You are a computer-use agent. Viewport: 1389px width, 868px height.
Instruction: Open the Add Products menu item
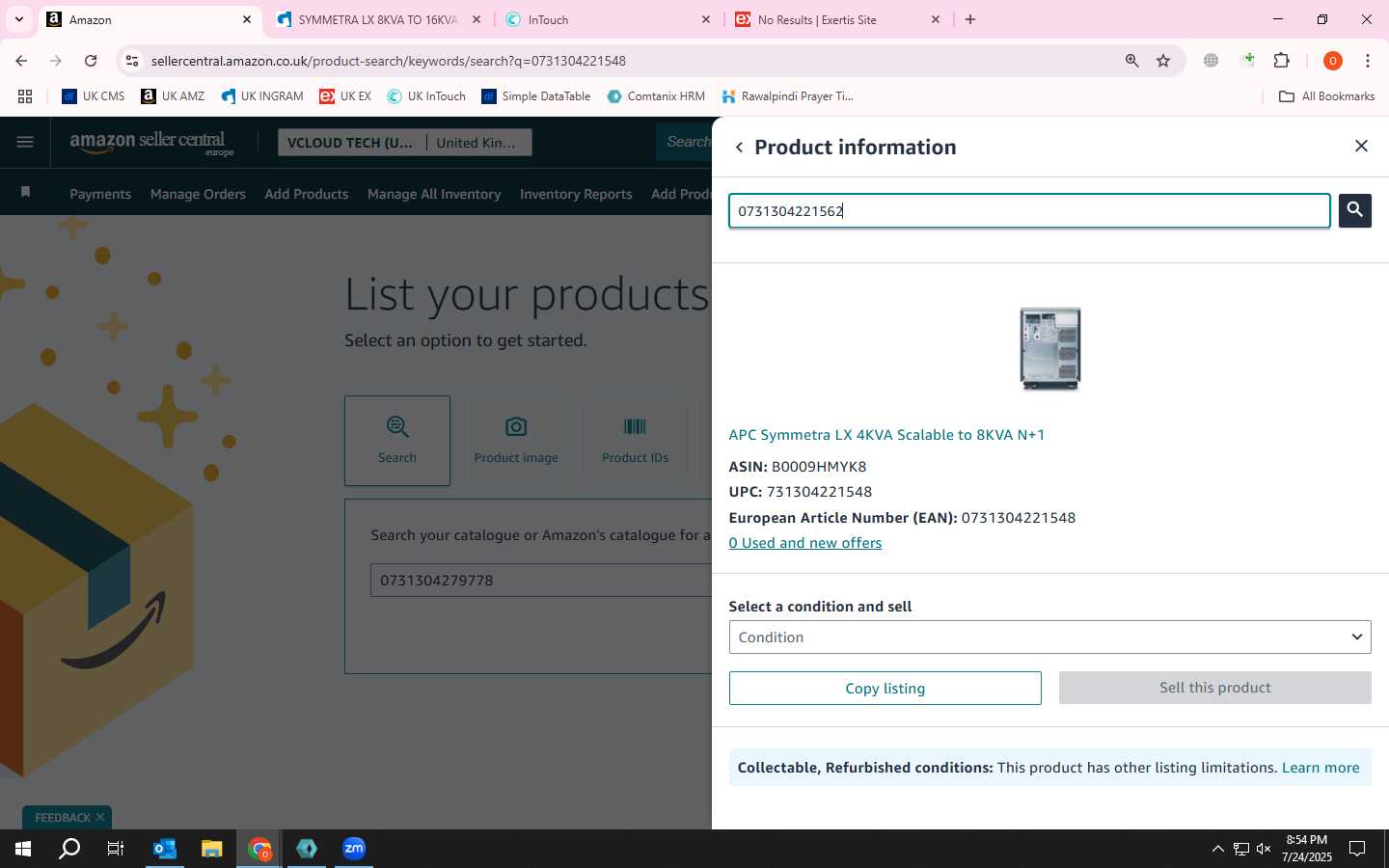tap(307, 194)
